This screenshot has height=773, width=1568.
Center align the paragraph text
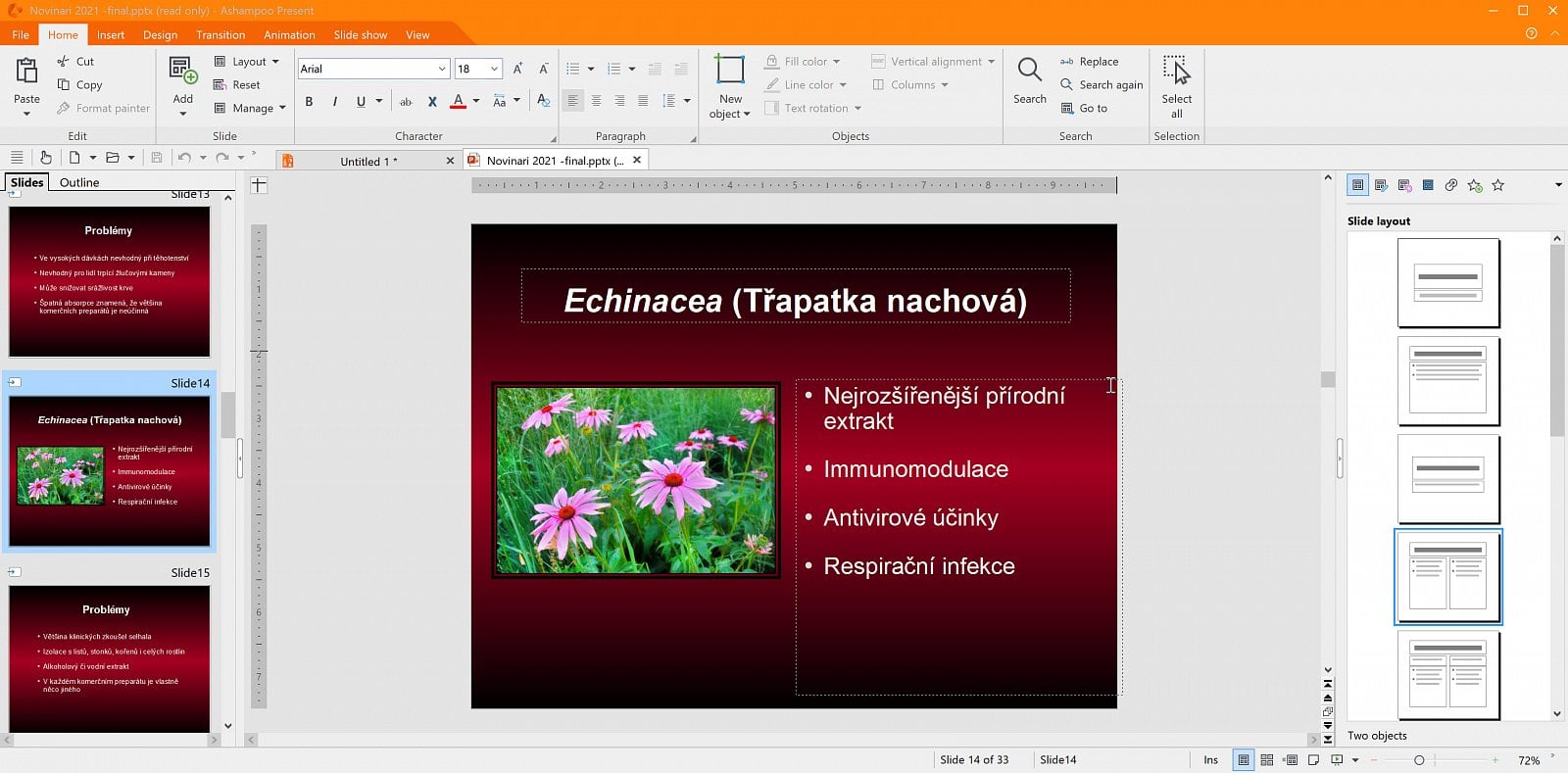[596, 101]
